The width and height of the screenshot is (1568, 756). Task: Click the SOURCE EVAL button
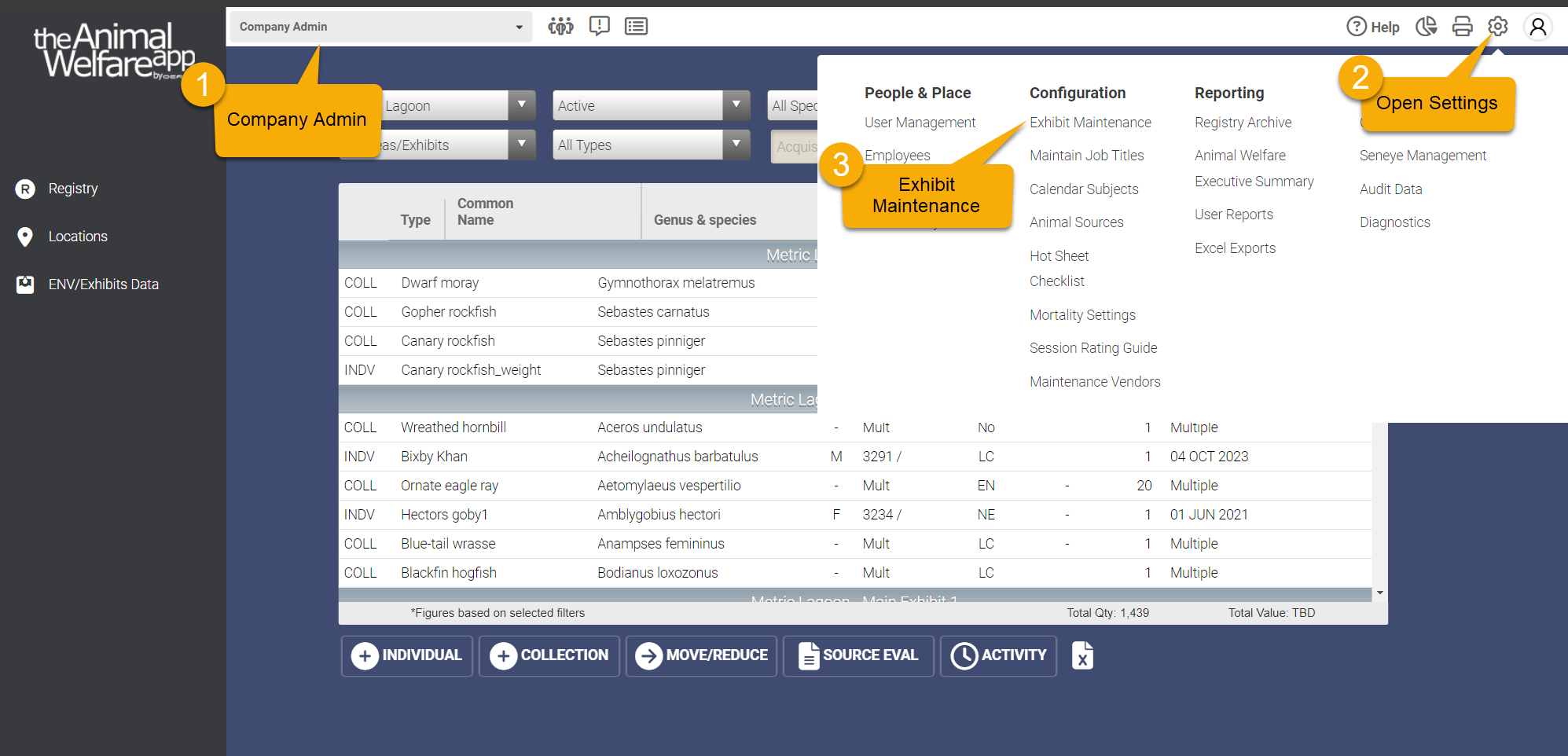(857, 655)
